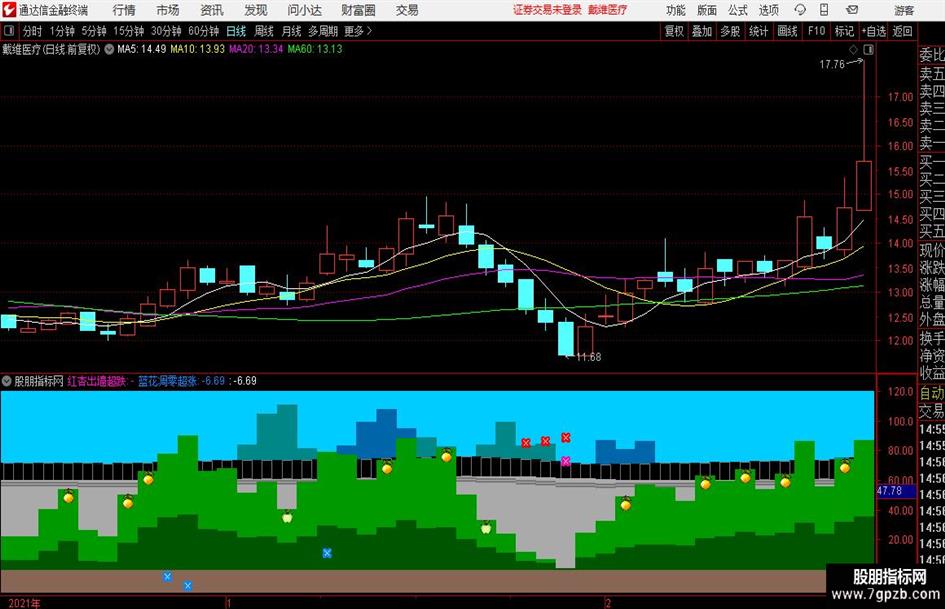Click the 2021年 year label on time axis
The width and height of the screenshot is (945, 609).
tap(24, 603)
